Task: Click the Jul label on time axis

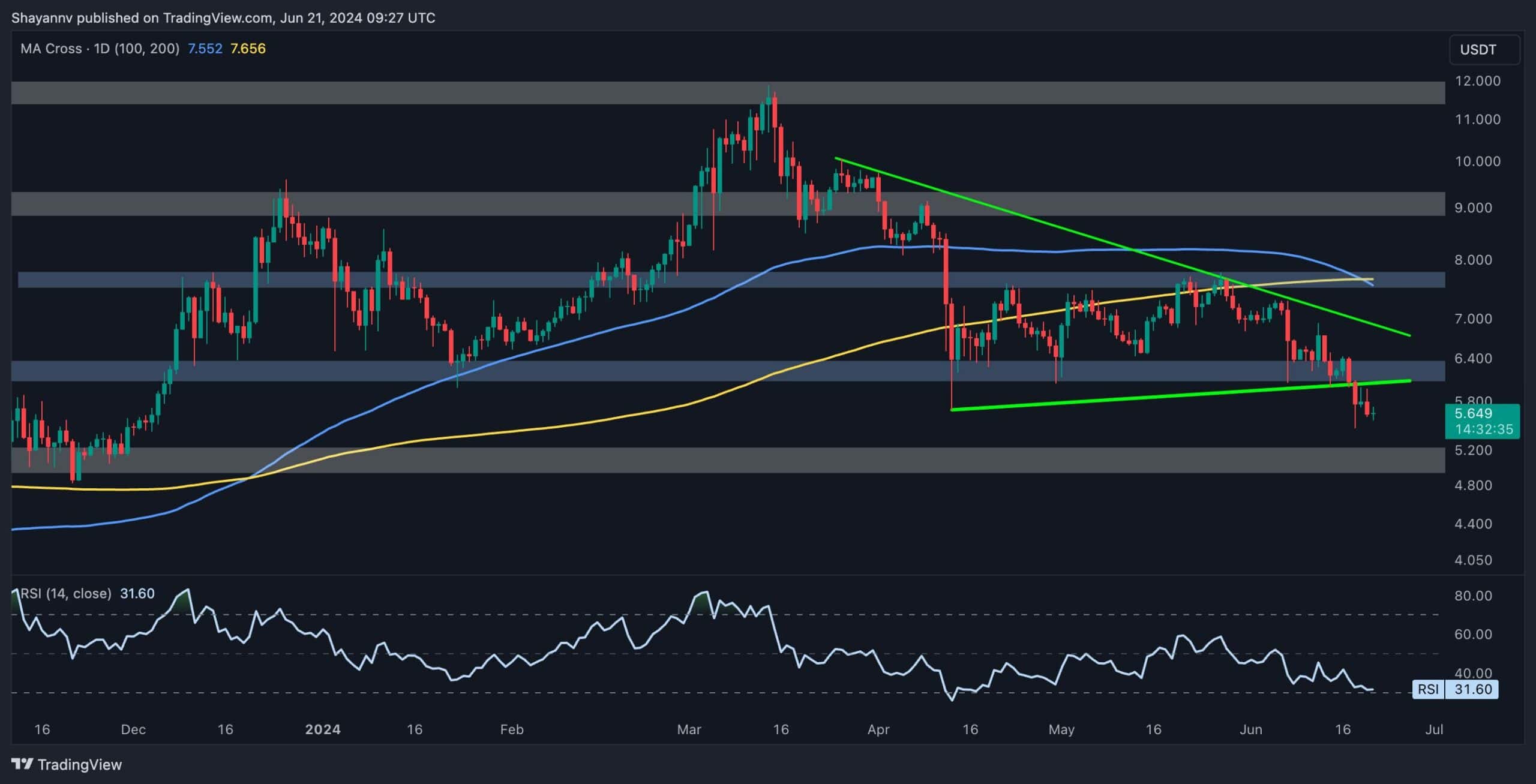Action: coord(1434,729)
